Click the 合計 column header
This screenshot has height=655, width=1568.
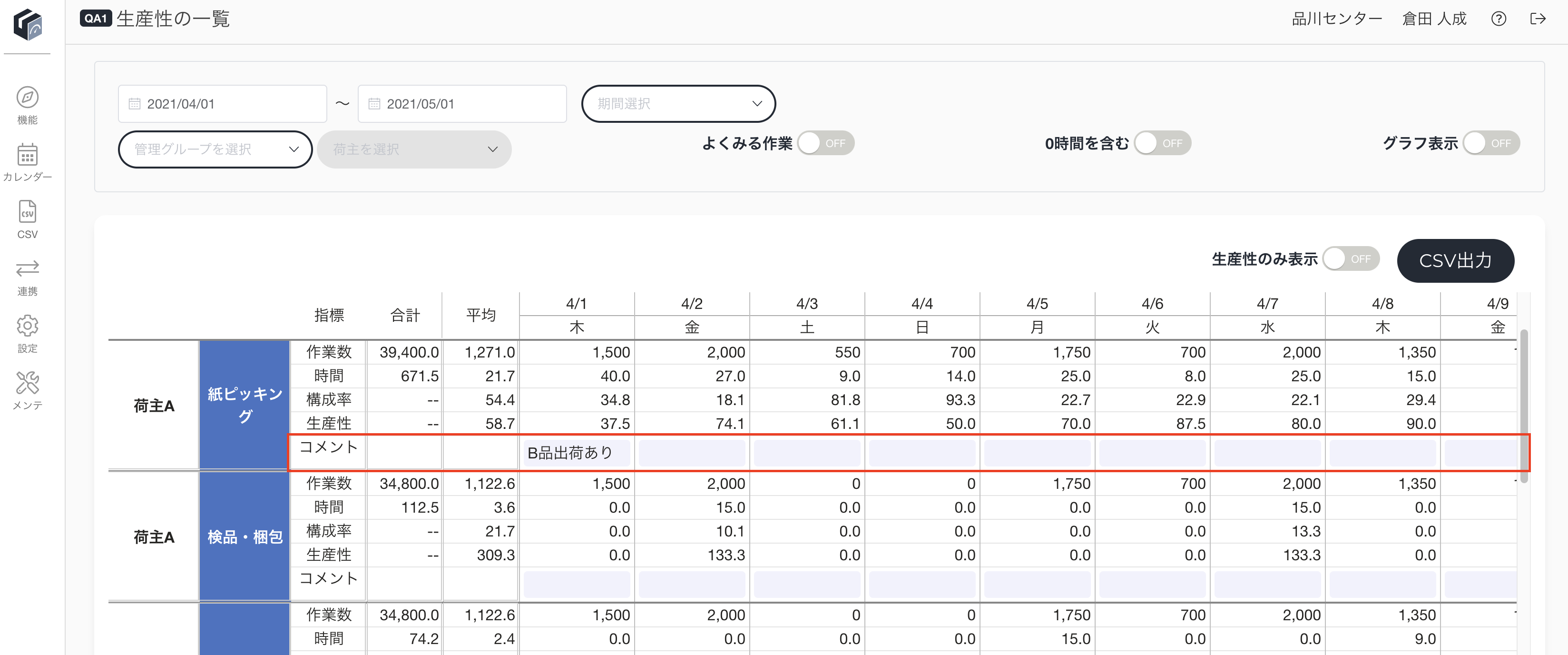[405, 315]
